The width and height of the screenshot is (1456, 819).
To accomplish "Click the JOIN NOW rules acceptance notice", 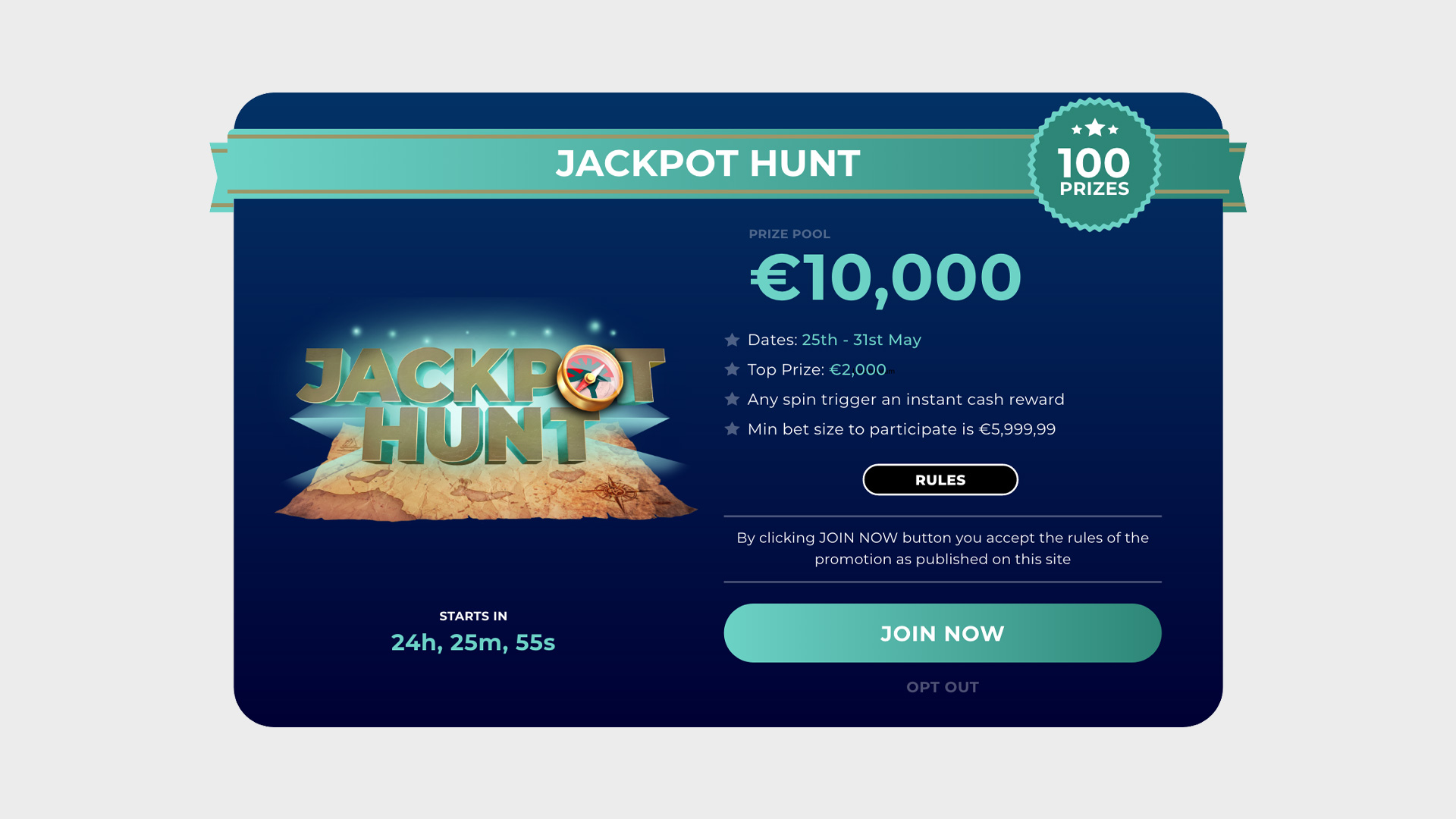I will tap(942, 548).
